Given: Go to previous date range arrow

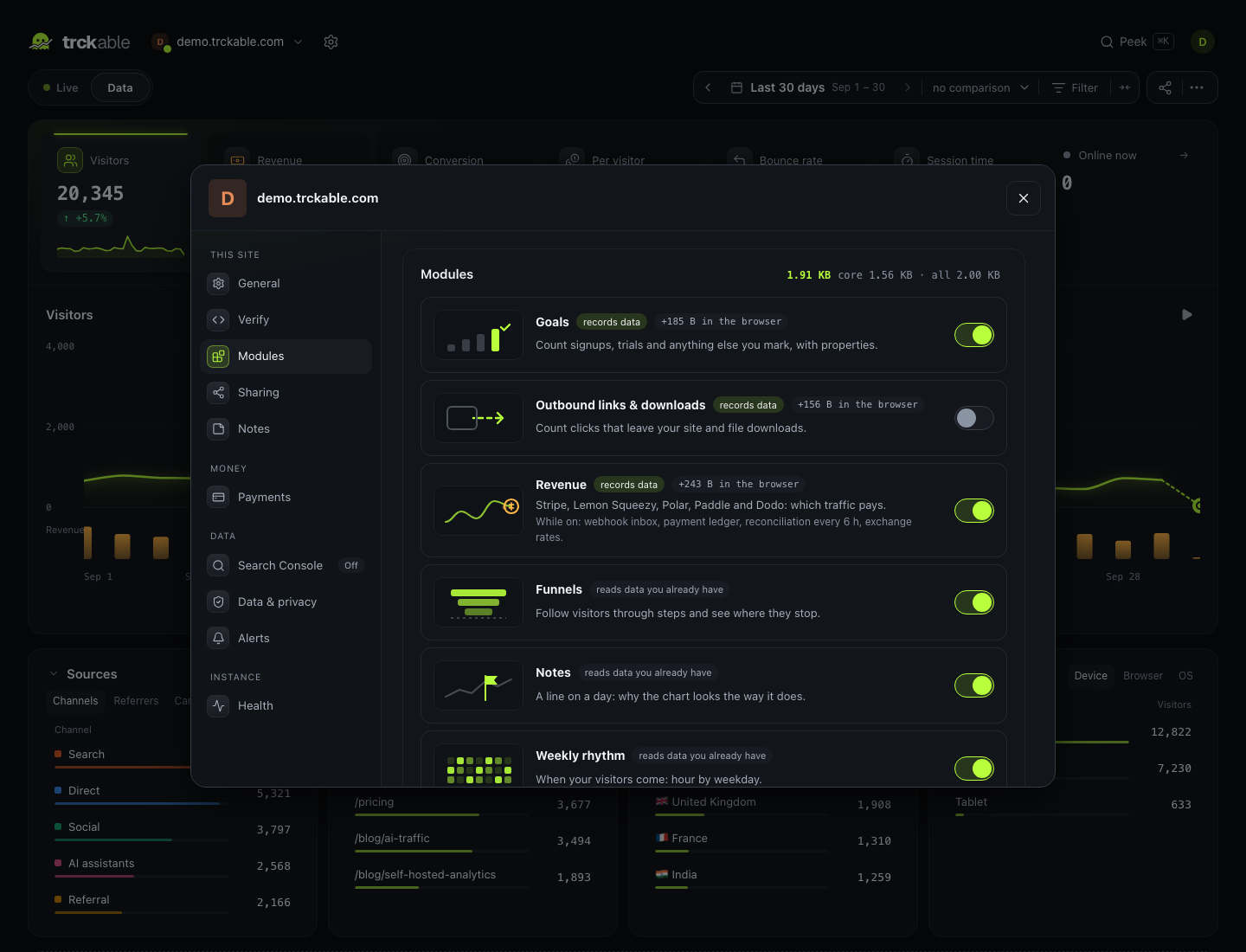Looking at the screenshot, I should click(708, 87).
